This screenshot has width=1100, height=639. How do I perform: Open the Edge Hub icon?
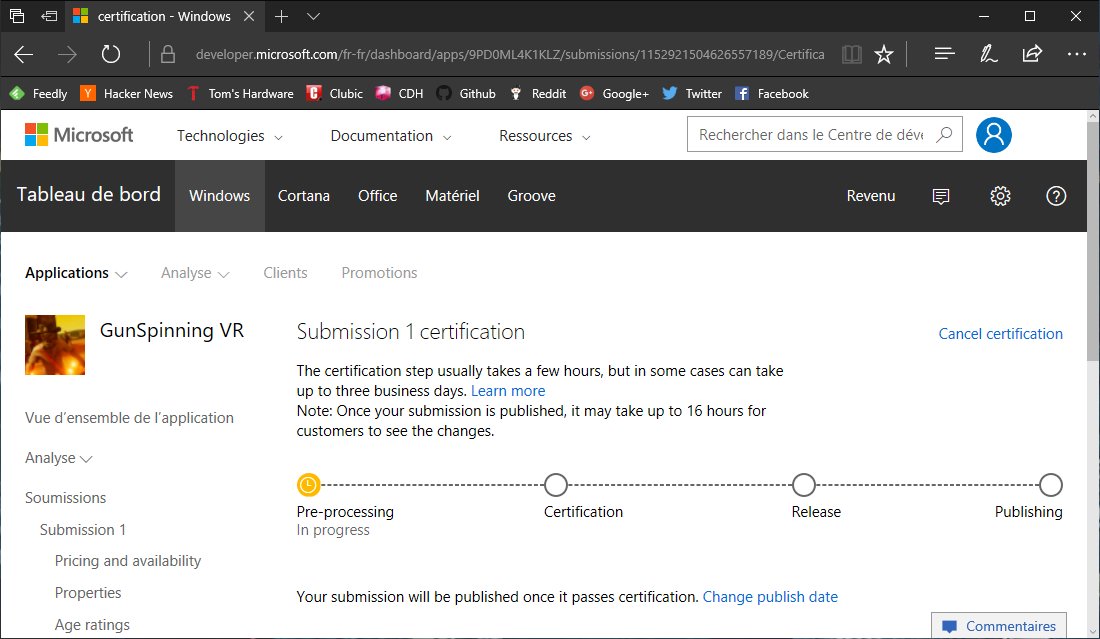pyautogui.click(x=944, y=53)
